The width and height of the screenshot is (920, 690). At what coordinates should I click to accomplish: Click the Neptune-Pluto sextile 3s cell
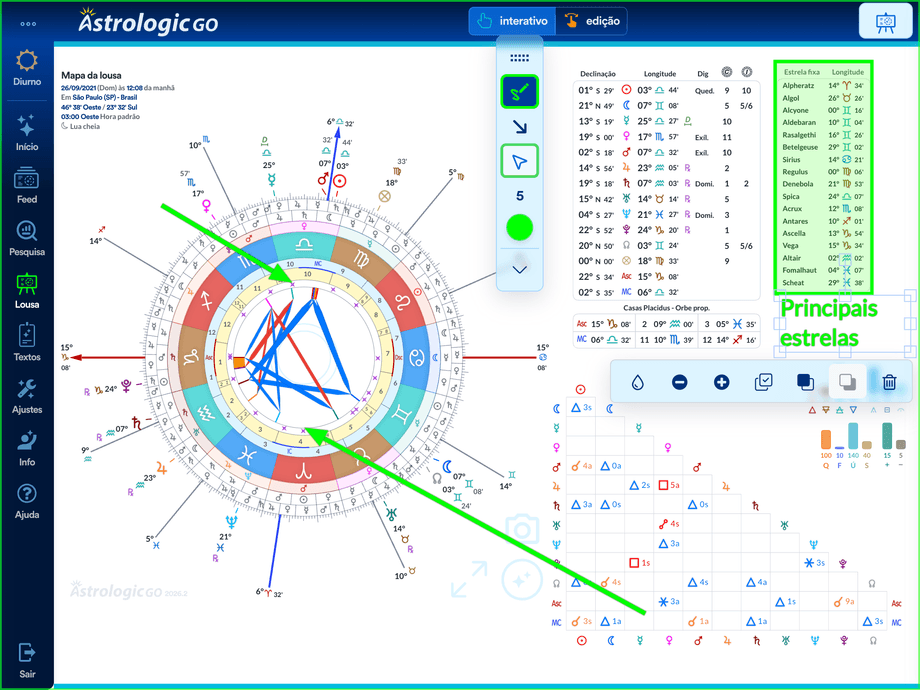coord(814,563)
